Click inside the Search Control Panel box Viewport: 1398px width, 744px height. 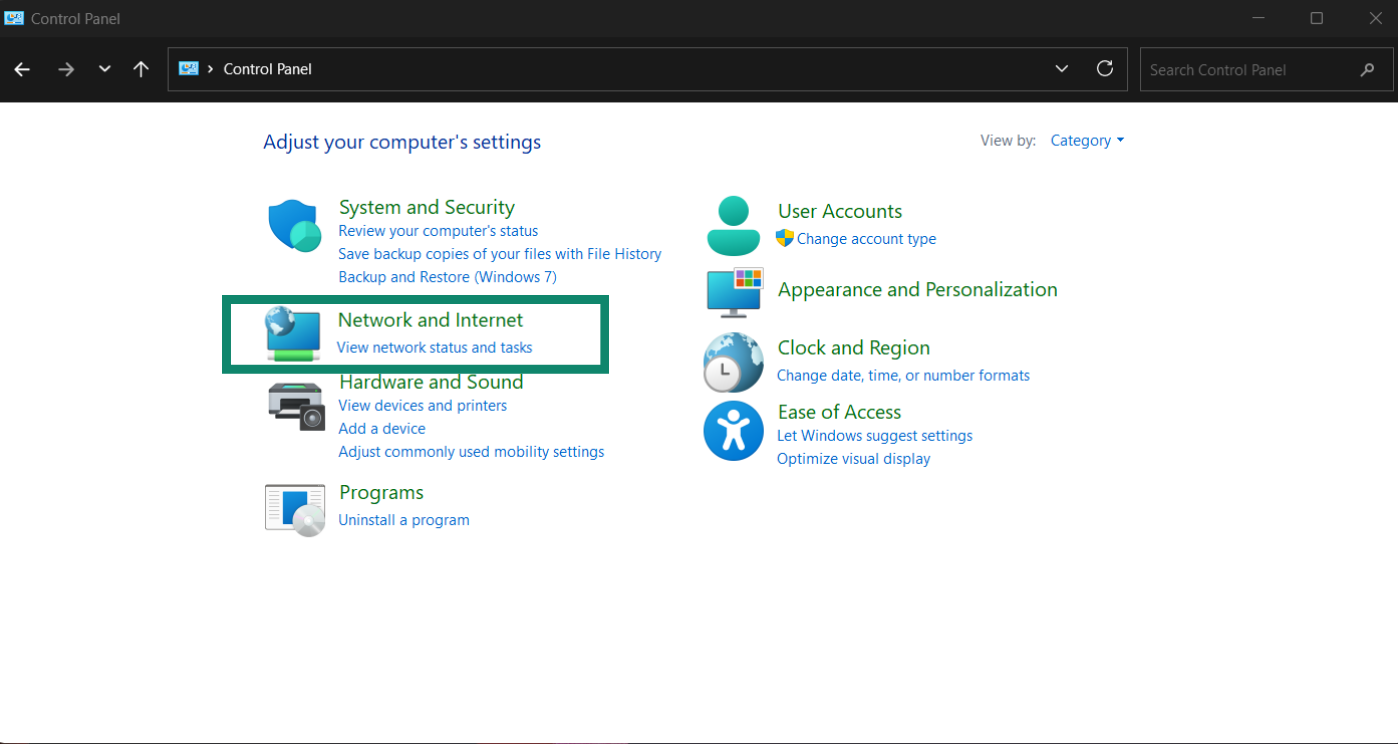1250,70
